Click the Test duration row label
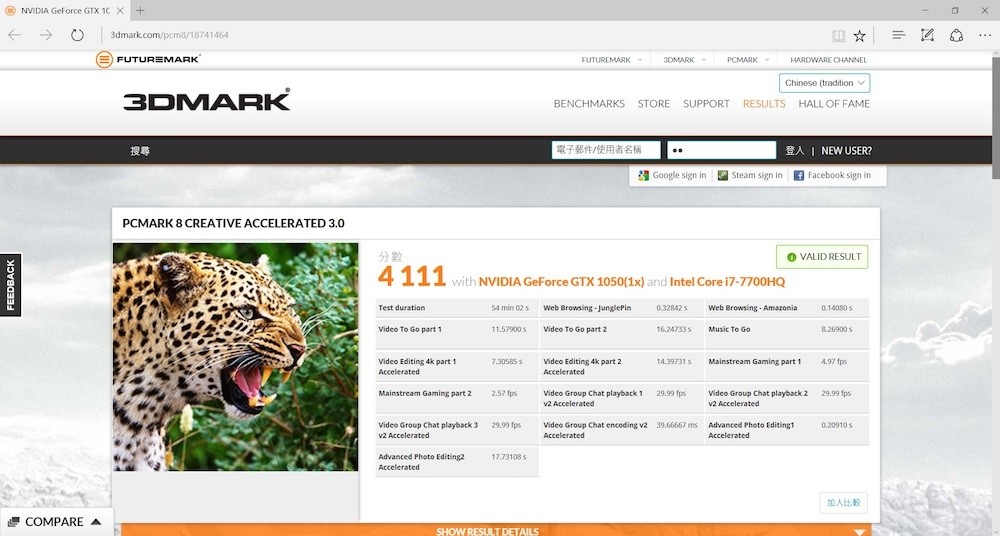Image resolution: width=1000 pixels, height=536 pixels. click(x=401, y=308)
